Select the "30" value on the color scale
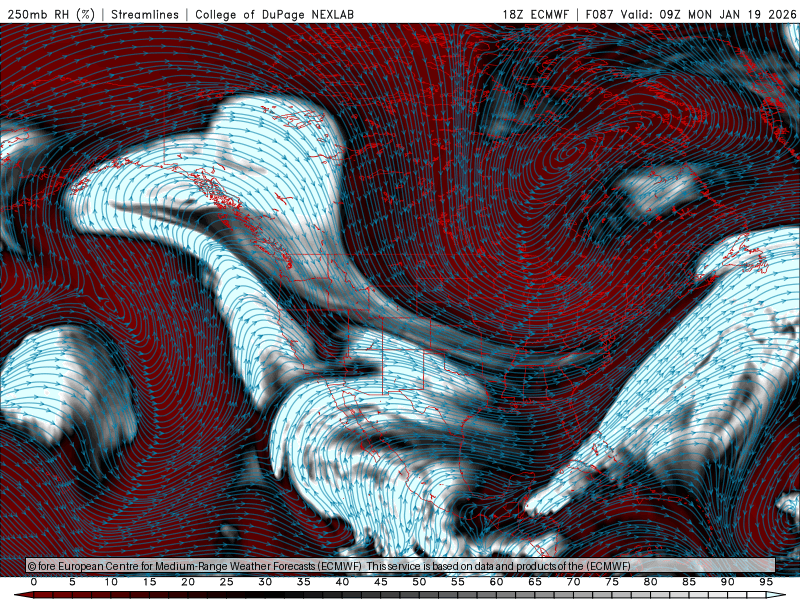Screen dimensions: 800x600 click(265, 582)
